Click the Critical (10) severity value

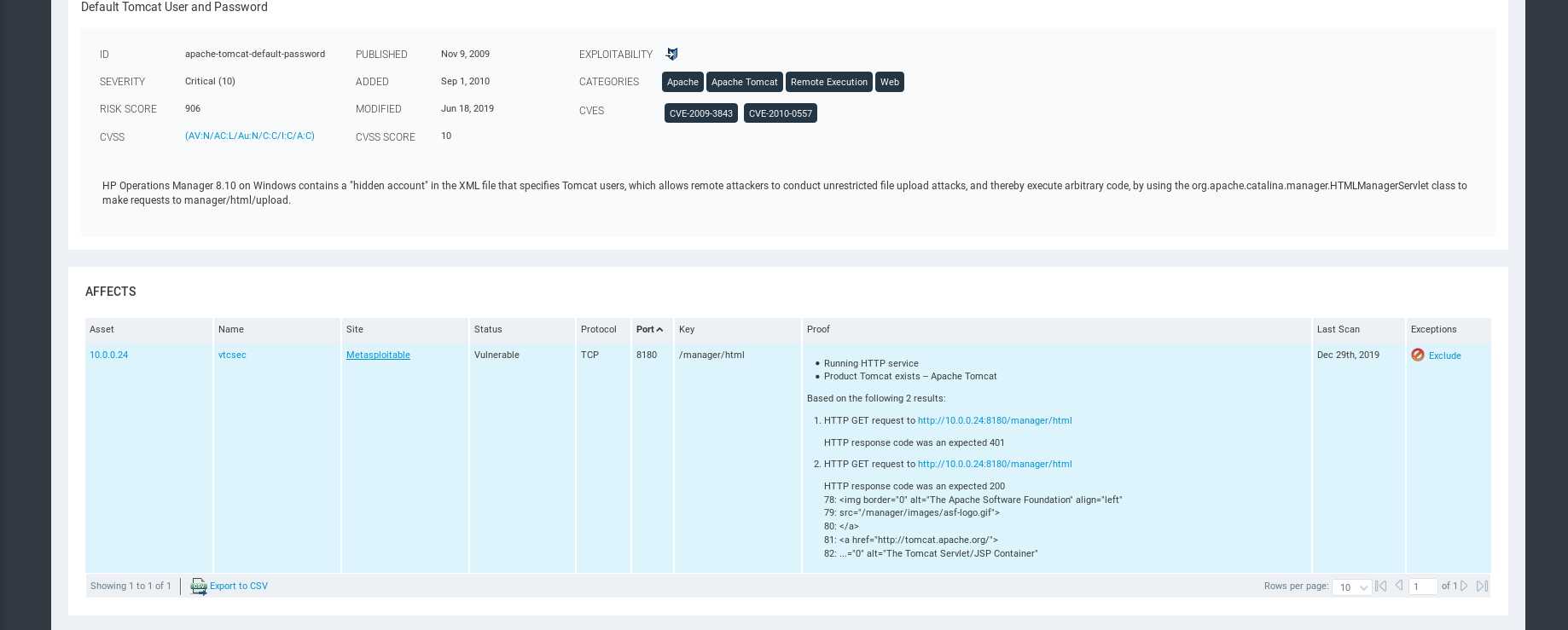tap(210, 81)
